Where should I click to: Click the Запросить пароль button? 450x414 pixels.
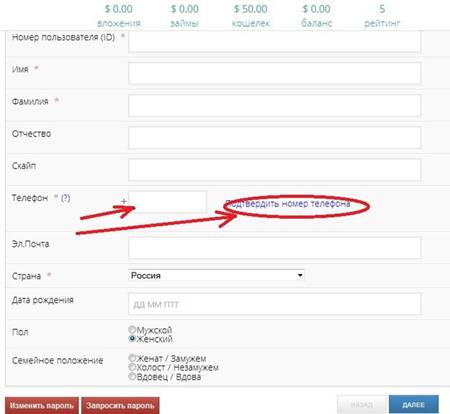click(120, 405)
